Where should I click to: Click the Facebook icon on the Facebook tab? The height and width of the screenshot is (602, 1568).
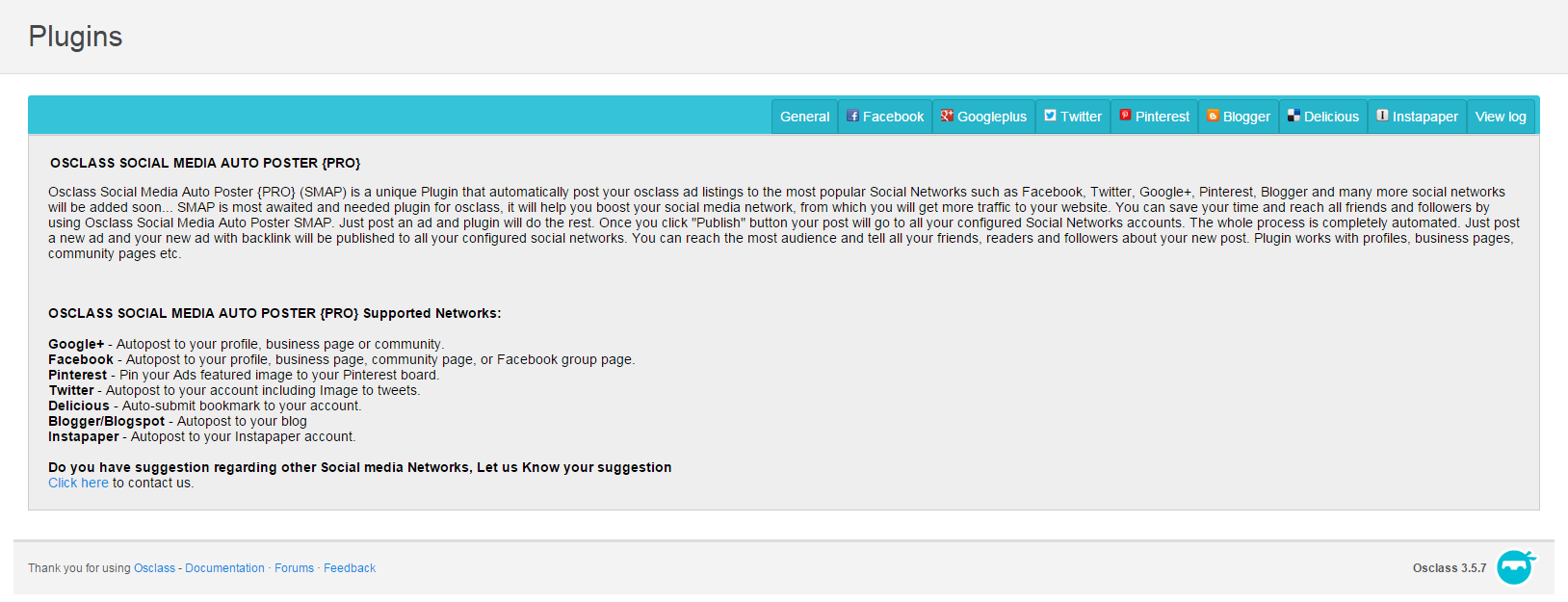click(853, 116)
